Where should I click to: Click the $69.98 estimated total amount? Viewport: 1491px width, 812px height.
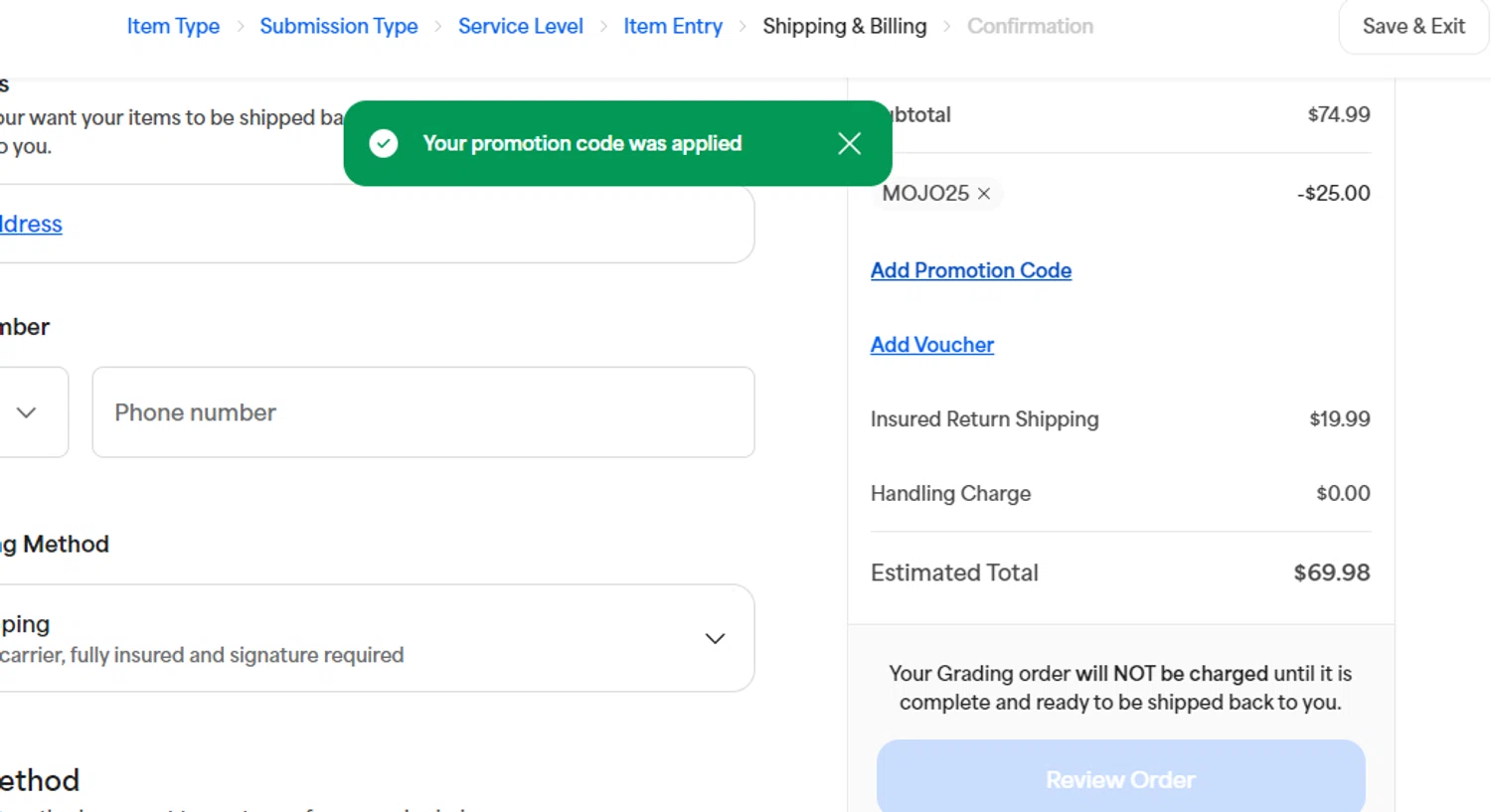coord(1331,572)
